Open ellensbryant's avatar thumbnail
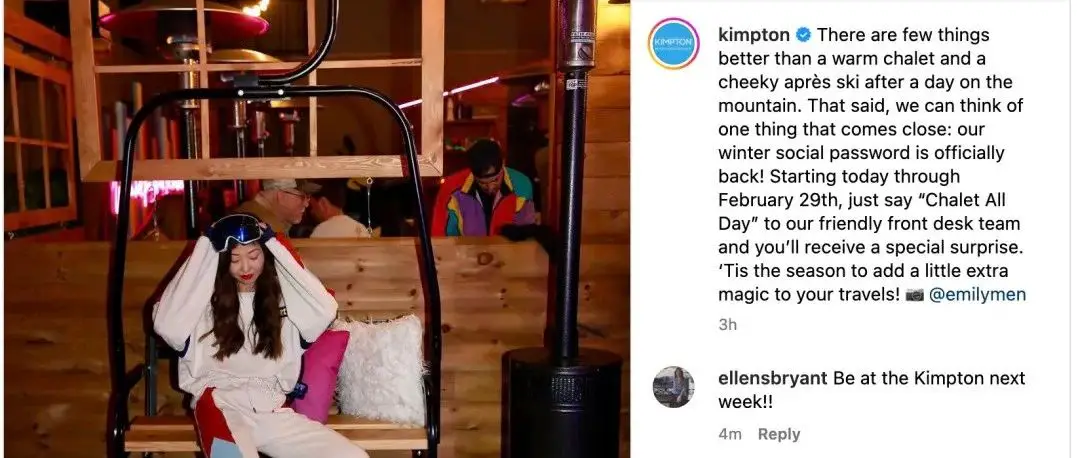The width and height of the screenshot is (1077, 458). [673, 387]
